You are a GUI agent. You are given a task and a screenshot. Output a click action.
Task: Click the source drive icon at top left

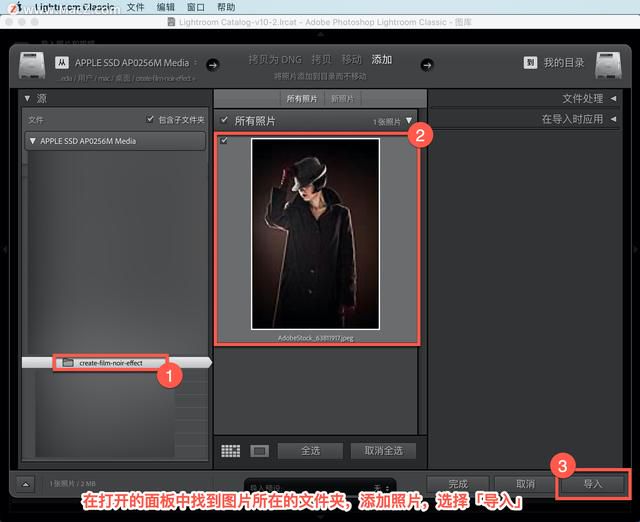pos(32,65)
